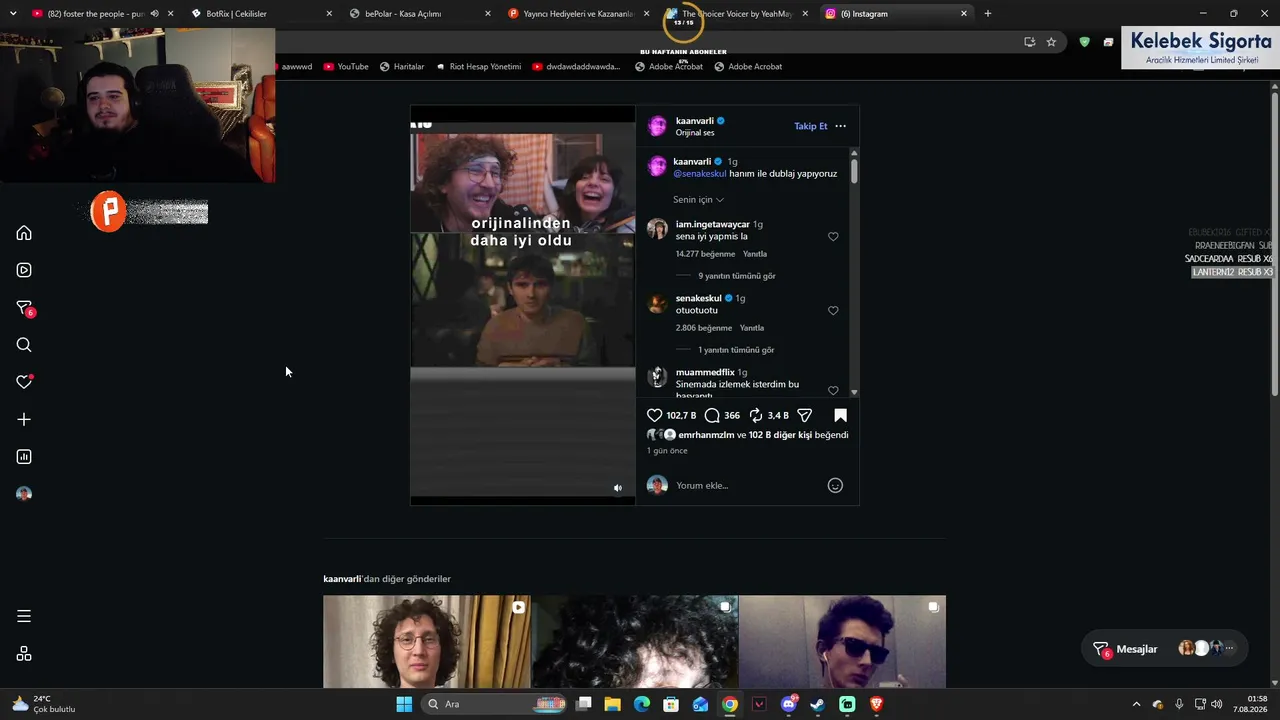Click the comments list scrollbar thumb

[x=854, y=170]
